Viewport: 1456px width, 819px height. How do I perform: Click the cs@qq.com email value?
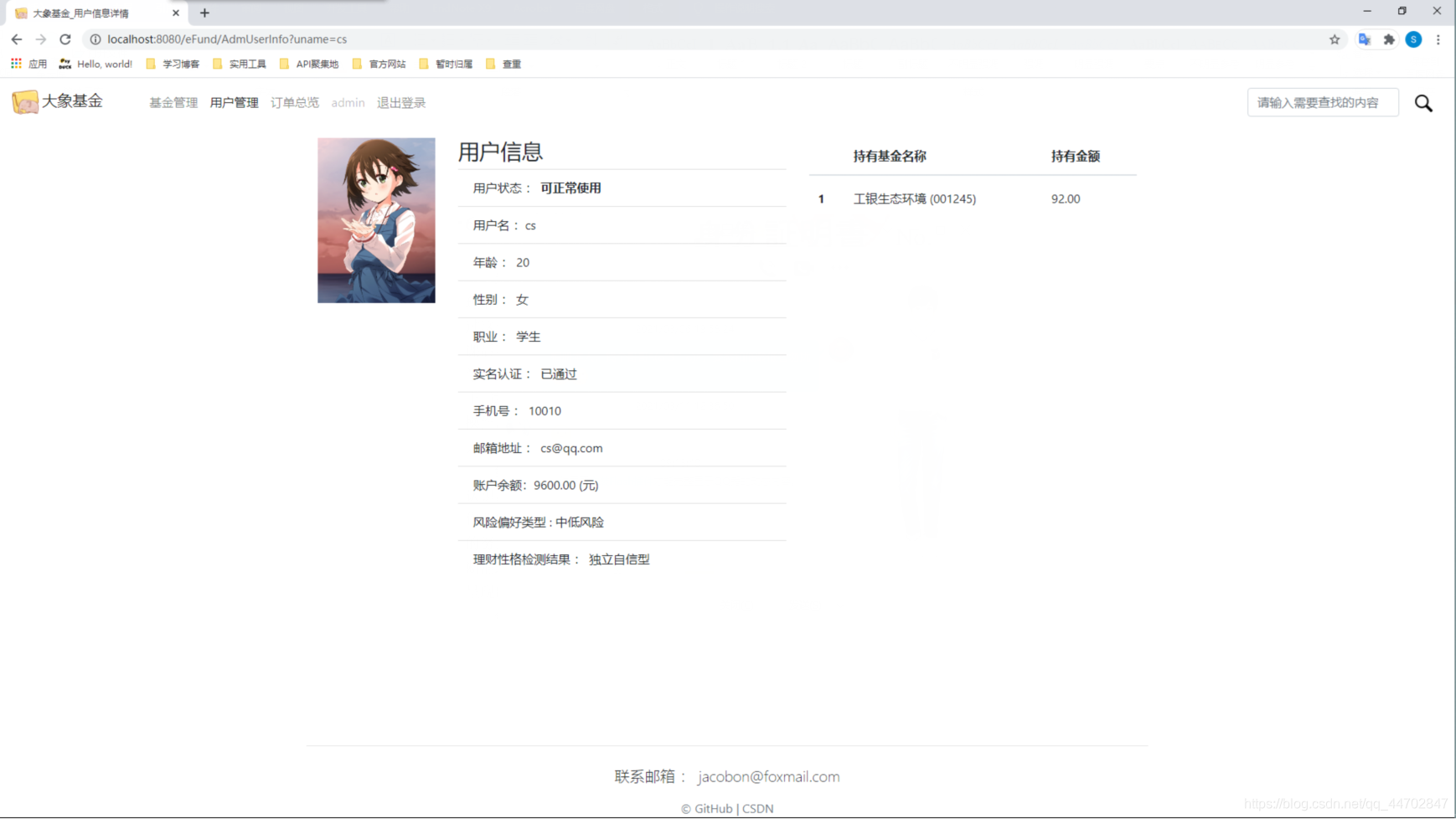pos(571,448)
